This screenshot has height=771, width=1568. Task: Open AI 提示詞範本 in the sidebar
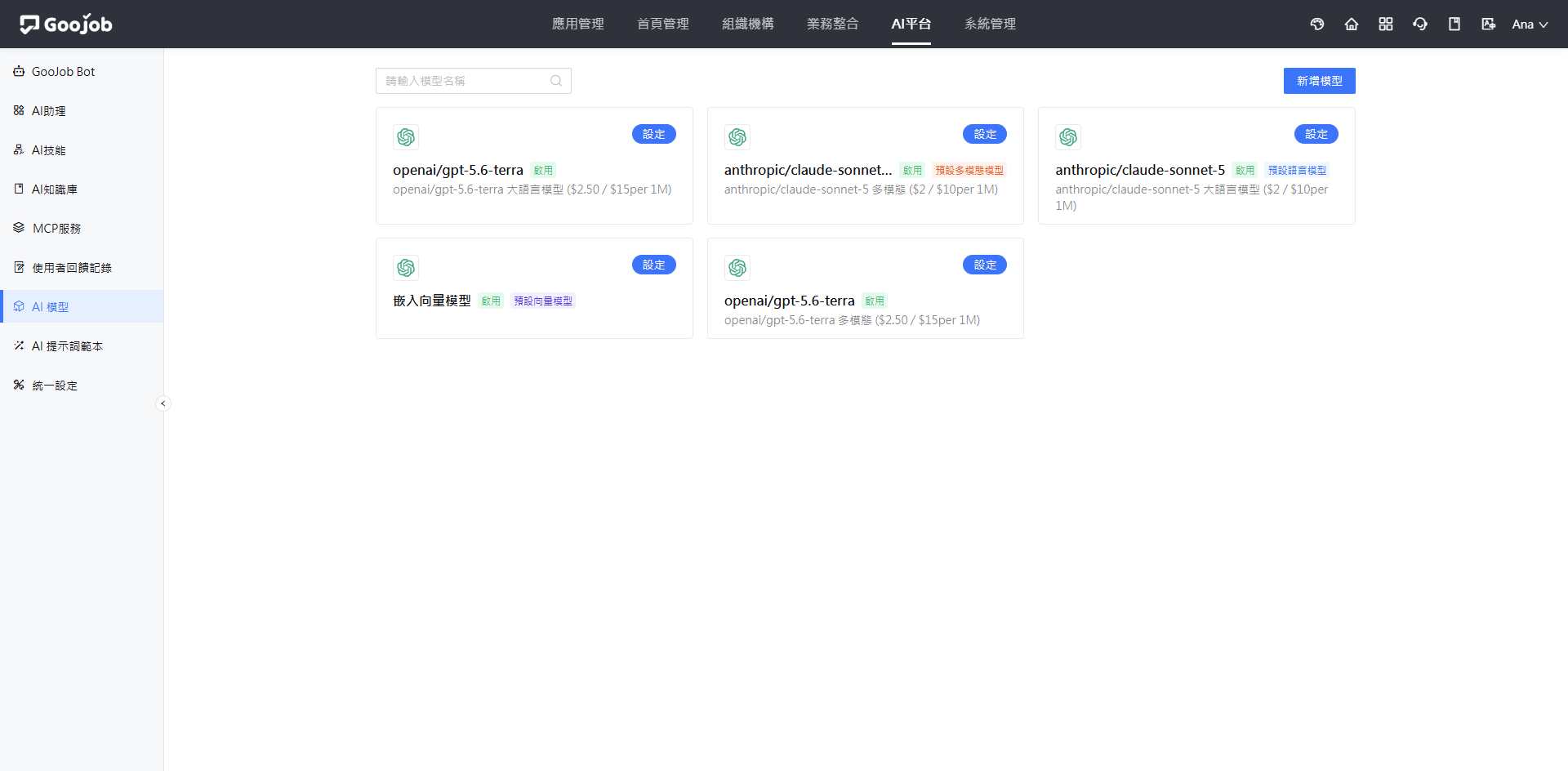click(82, 346)
